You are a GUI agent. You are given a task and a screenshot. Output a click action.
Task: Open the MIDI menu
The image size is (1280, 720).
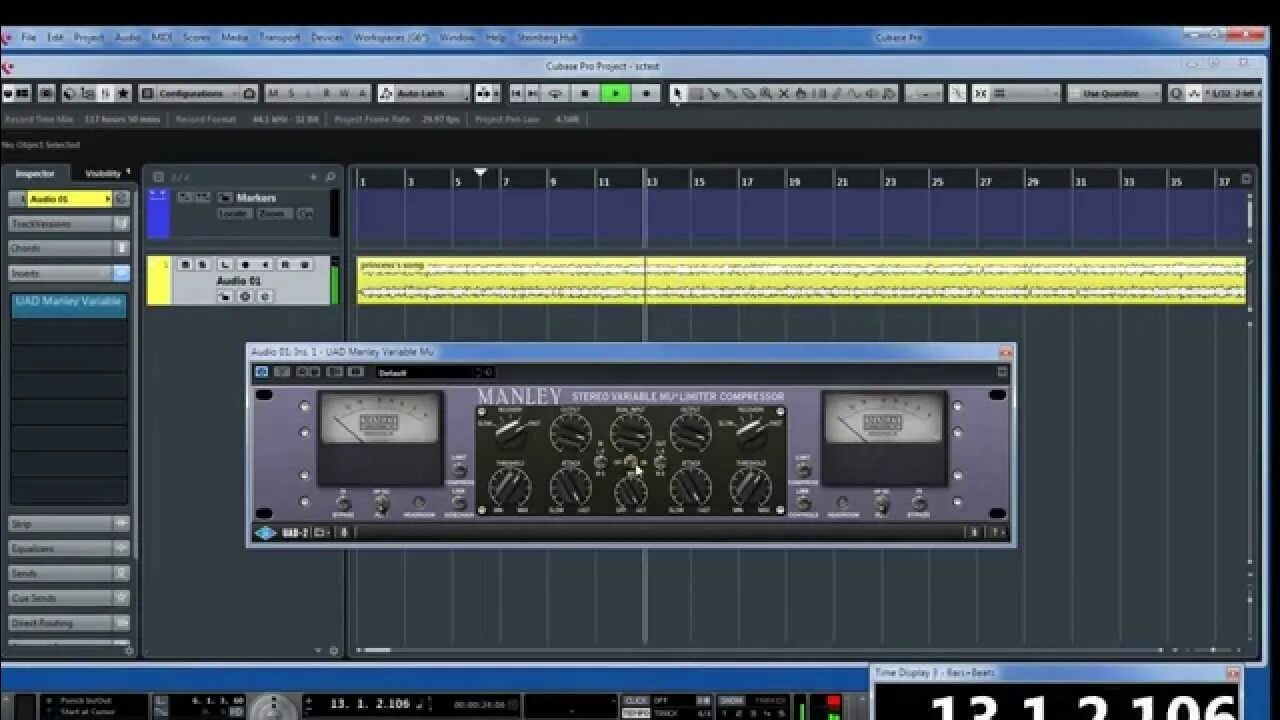(x=162, y=37)
